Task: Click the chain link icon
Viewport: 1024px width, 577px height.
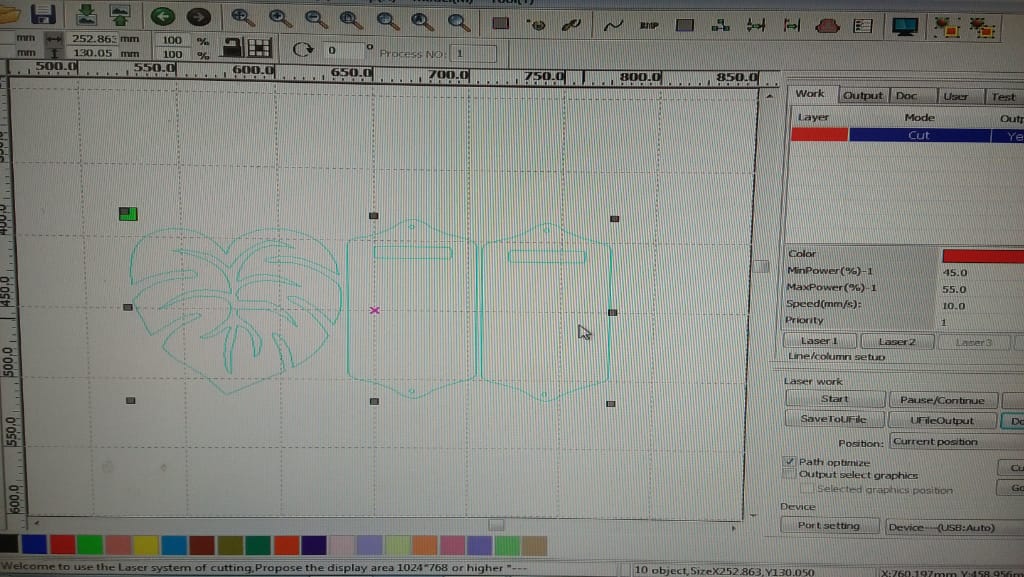Action: [571, 25]
